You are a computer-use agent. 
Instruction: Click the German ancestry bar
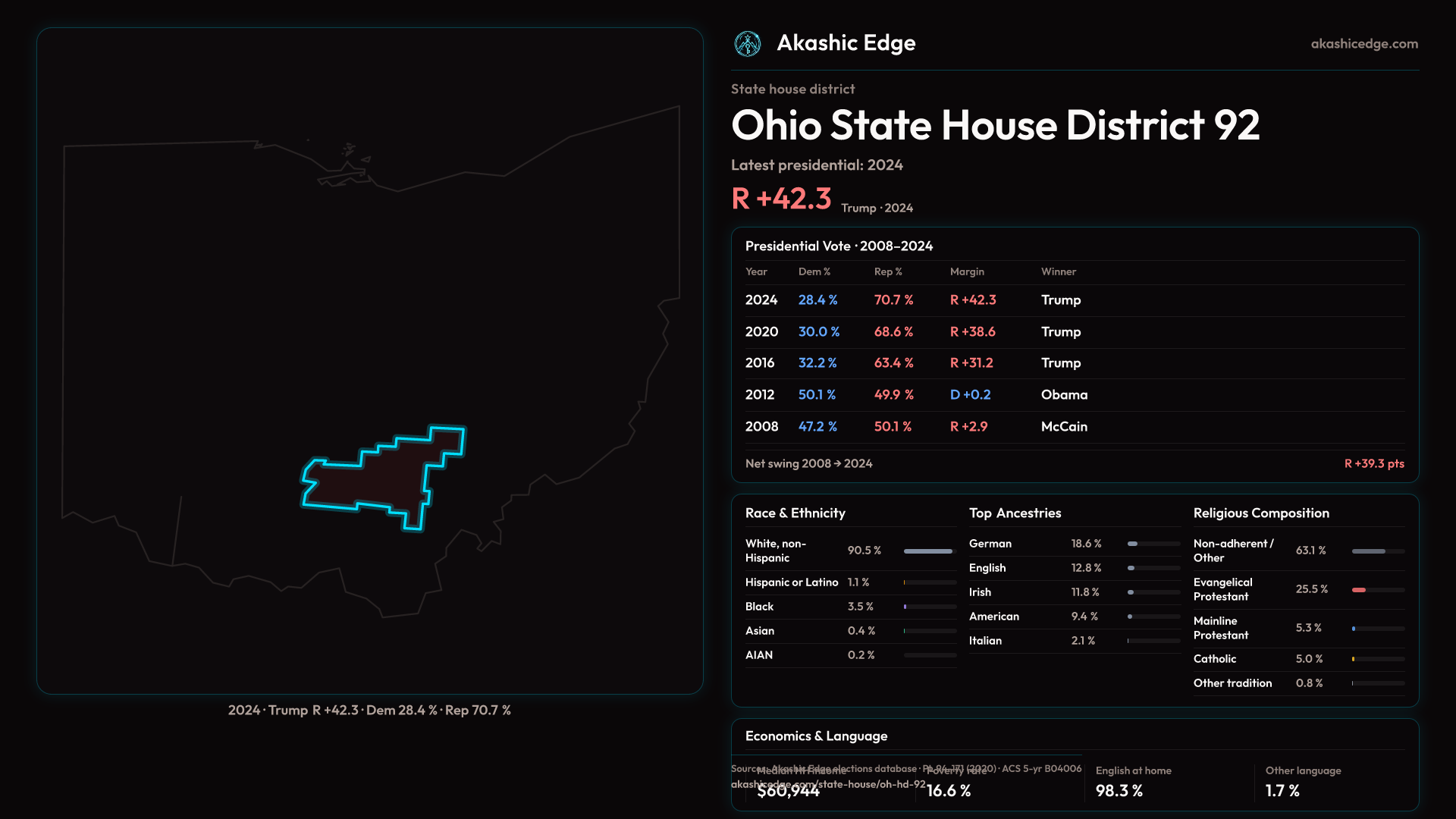[1133, 544]
